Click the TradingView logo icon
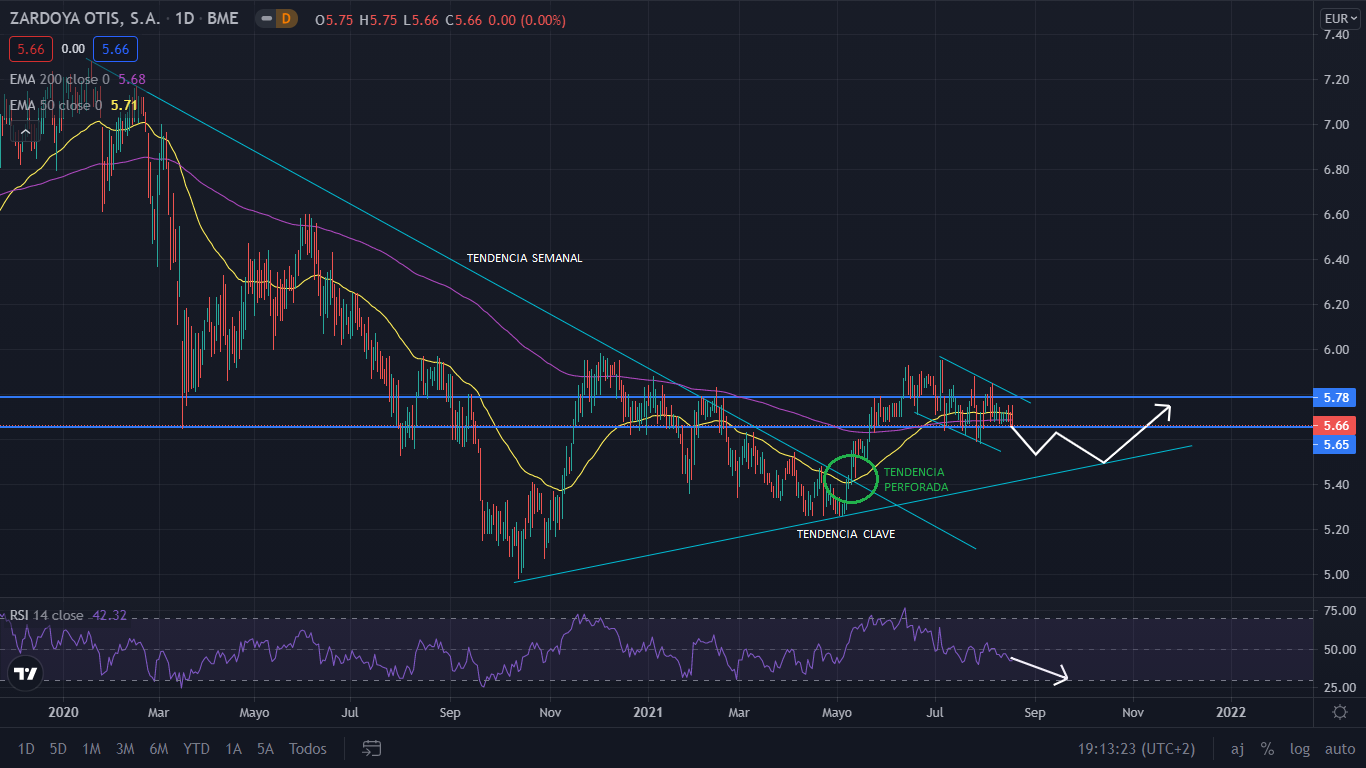The width and height of the screenshot is (1366, 768). 25,673
